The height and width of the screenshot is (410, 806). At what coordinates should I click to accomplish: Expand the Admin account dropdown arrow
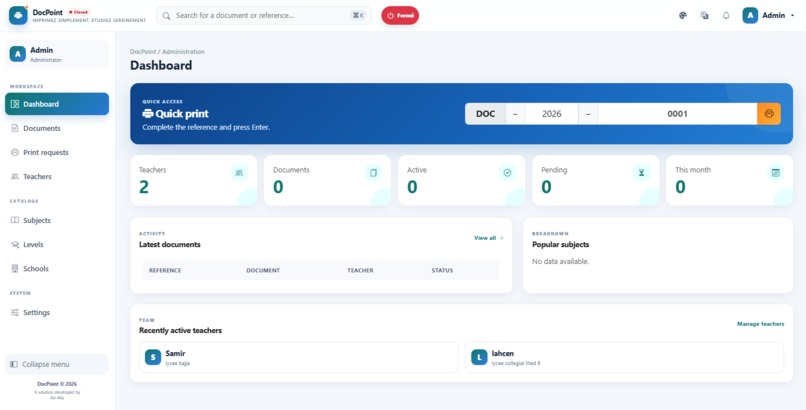point(792,16)
